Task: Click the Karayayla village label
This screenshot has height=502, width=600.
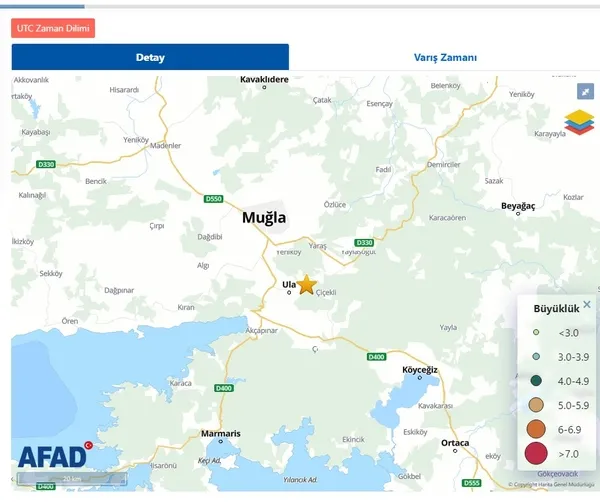Action: tap(550, 134)
